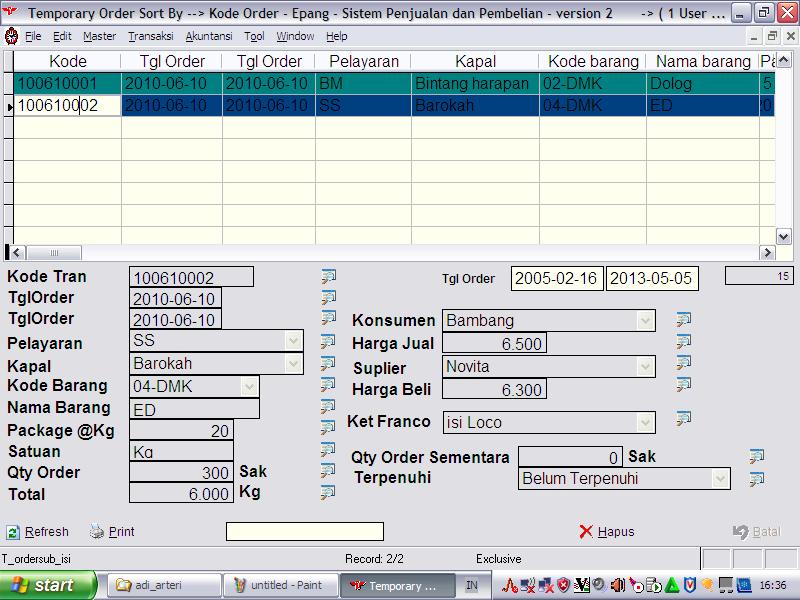The width and height of the screenshot is (800, 600).
Task: Click the lookup icon next to Suplier
Action: tap(684, 363)
